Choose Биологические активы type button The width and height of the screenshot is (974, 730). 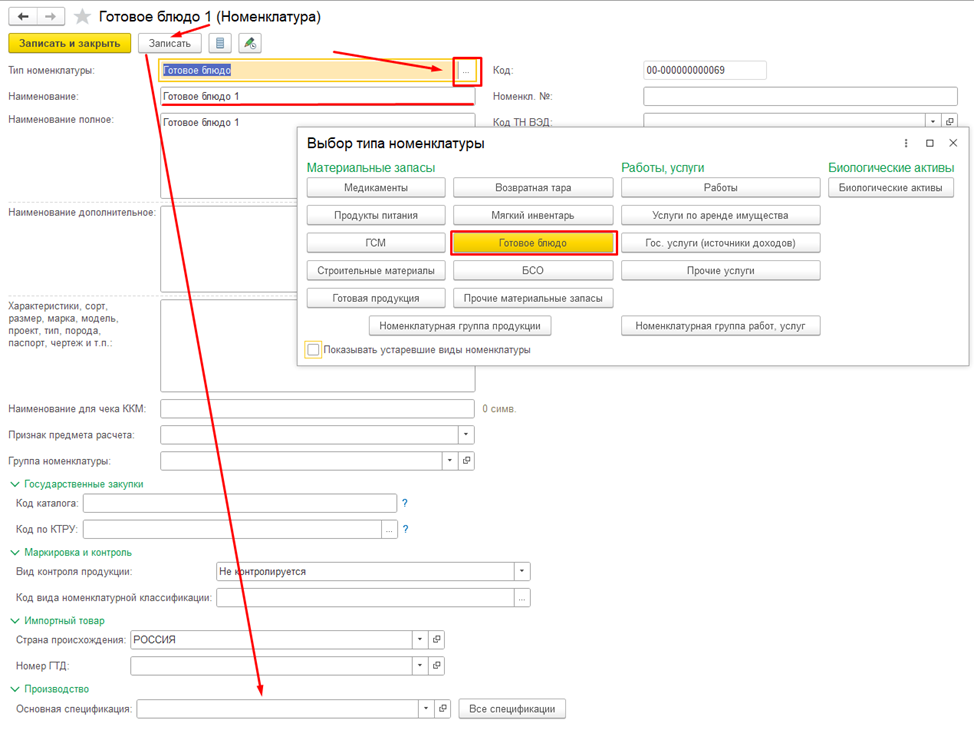(891, 188)
